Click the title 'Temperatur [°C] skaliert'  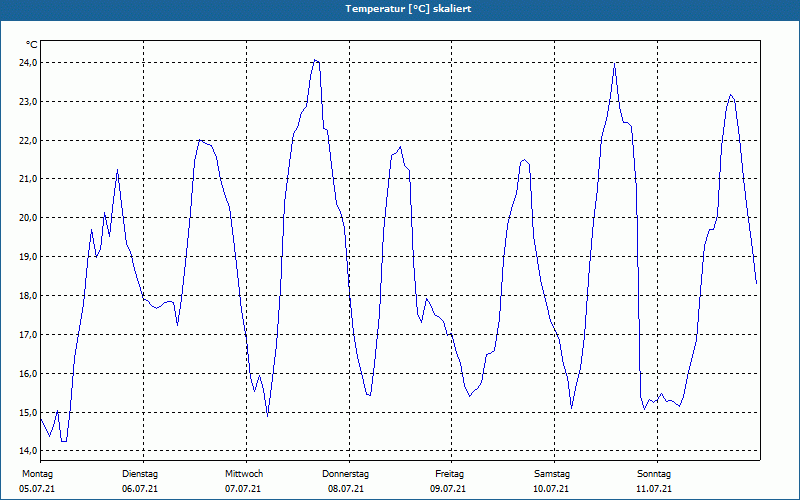pyautogui.click(x=408, y=9)
